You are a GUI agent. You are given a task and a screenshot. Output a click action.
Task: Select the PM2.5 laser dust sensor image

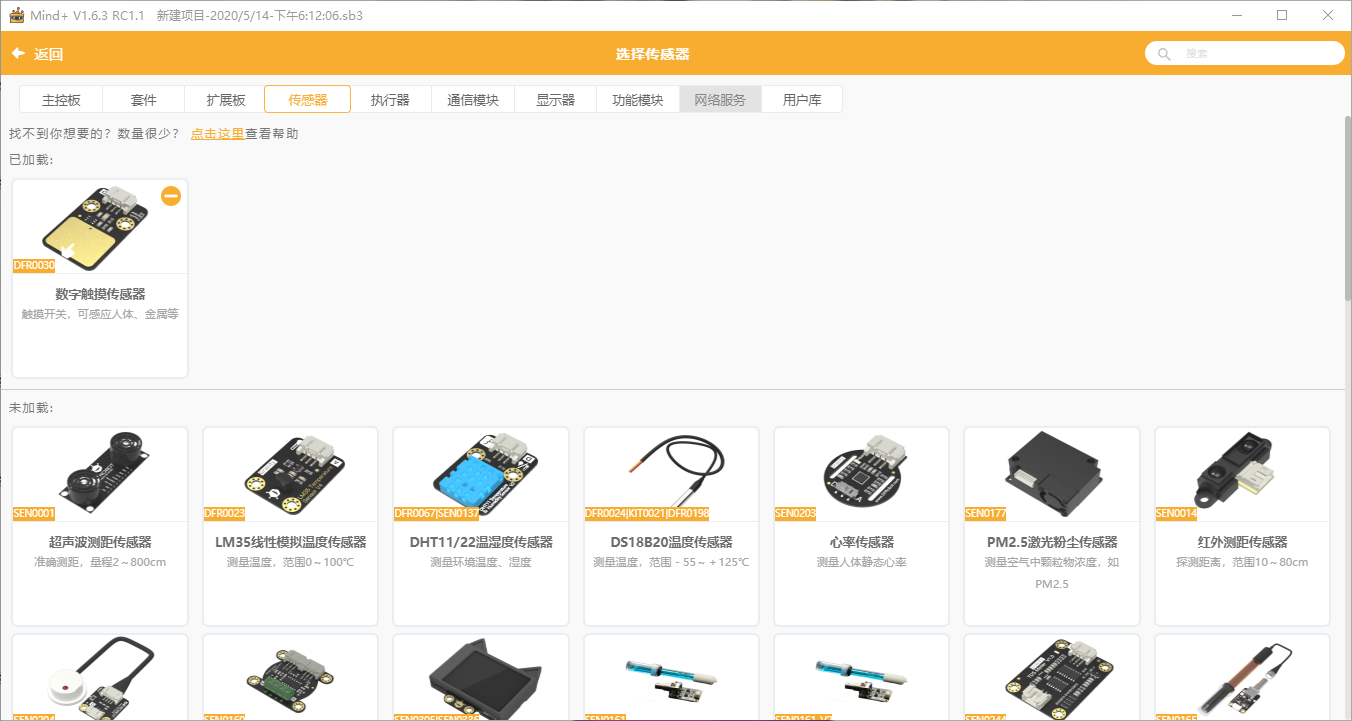point(1052,474)
